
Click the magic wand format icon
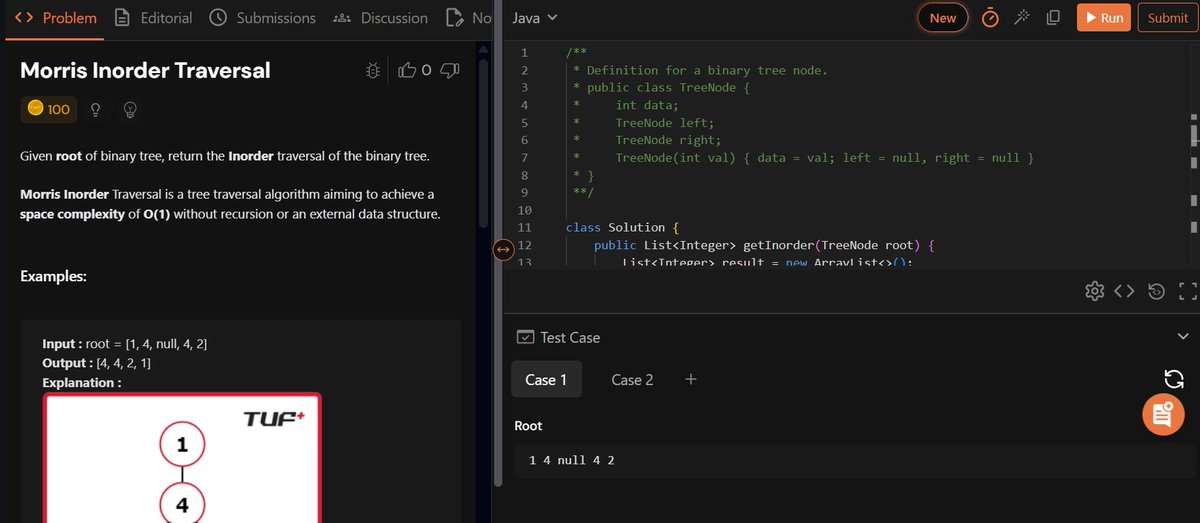pyautogui.click(x=1021, y=18)
